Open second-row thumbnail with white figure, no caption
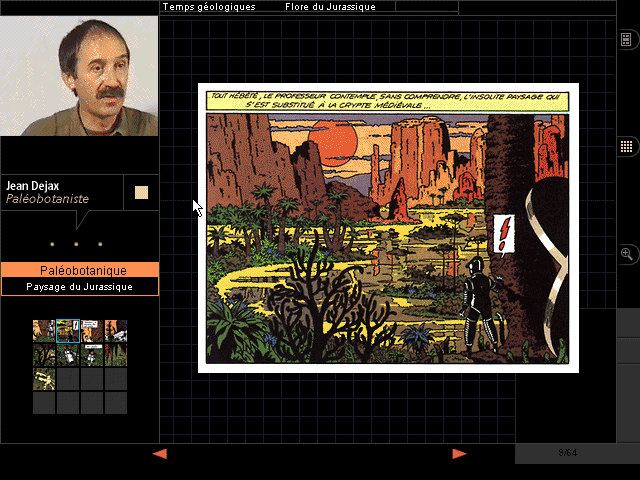The width and height of the screenshot is (640, 480). pyautogui.click(x=68, y=355)
